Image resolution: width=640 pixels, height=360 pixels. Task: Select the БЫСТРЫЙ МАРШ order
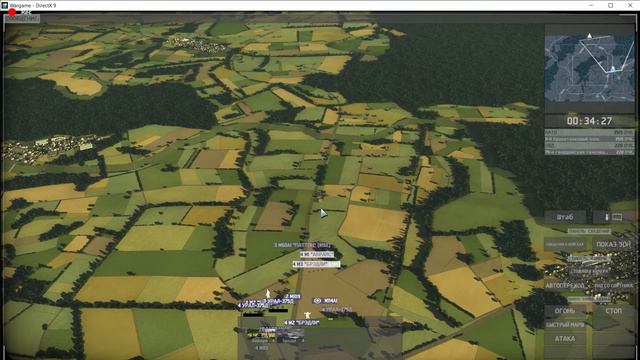point(565,325)
